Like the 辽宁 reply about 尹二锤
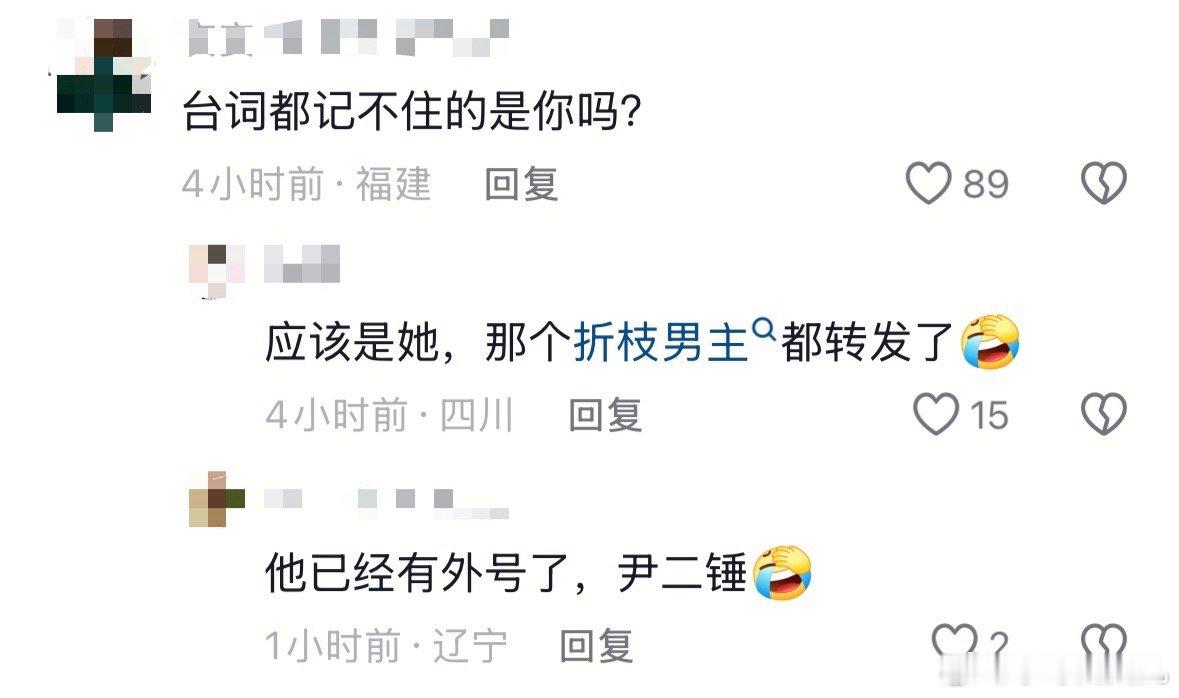1179x698 pixels. 954,643
